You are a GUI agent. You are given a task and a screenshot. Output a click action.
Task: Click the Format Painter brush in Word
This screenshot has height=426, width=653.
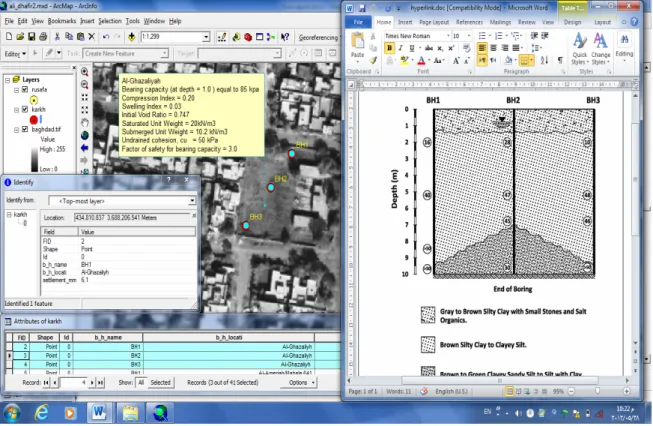coord(374,61)
